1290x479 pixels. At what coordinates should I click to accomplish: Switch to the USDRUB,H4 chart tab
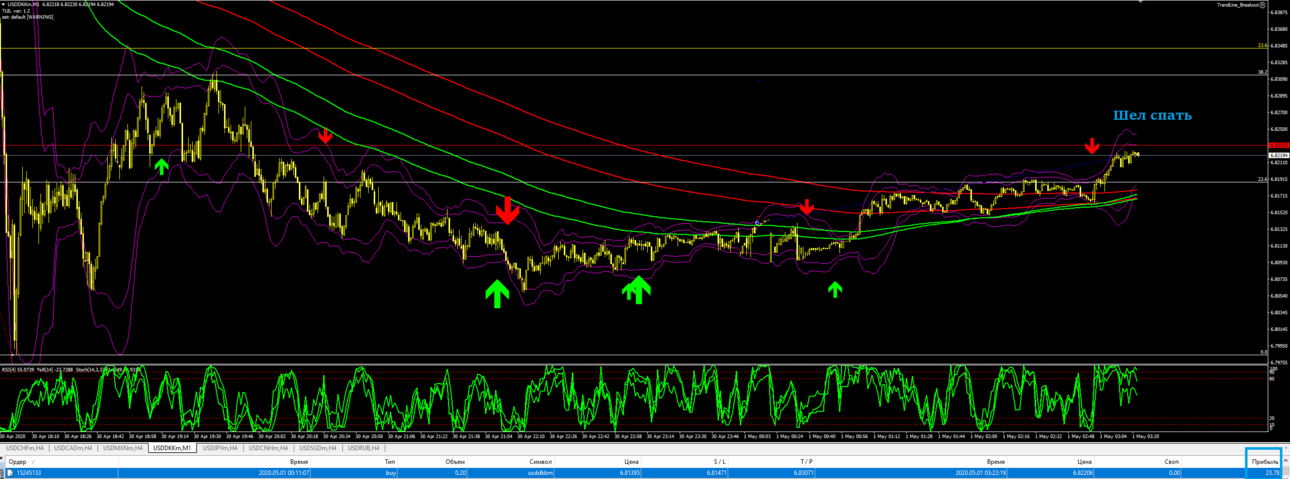point(364,448)
